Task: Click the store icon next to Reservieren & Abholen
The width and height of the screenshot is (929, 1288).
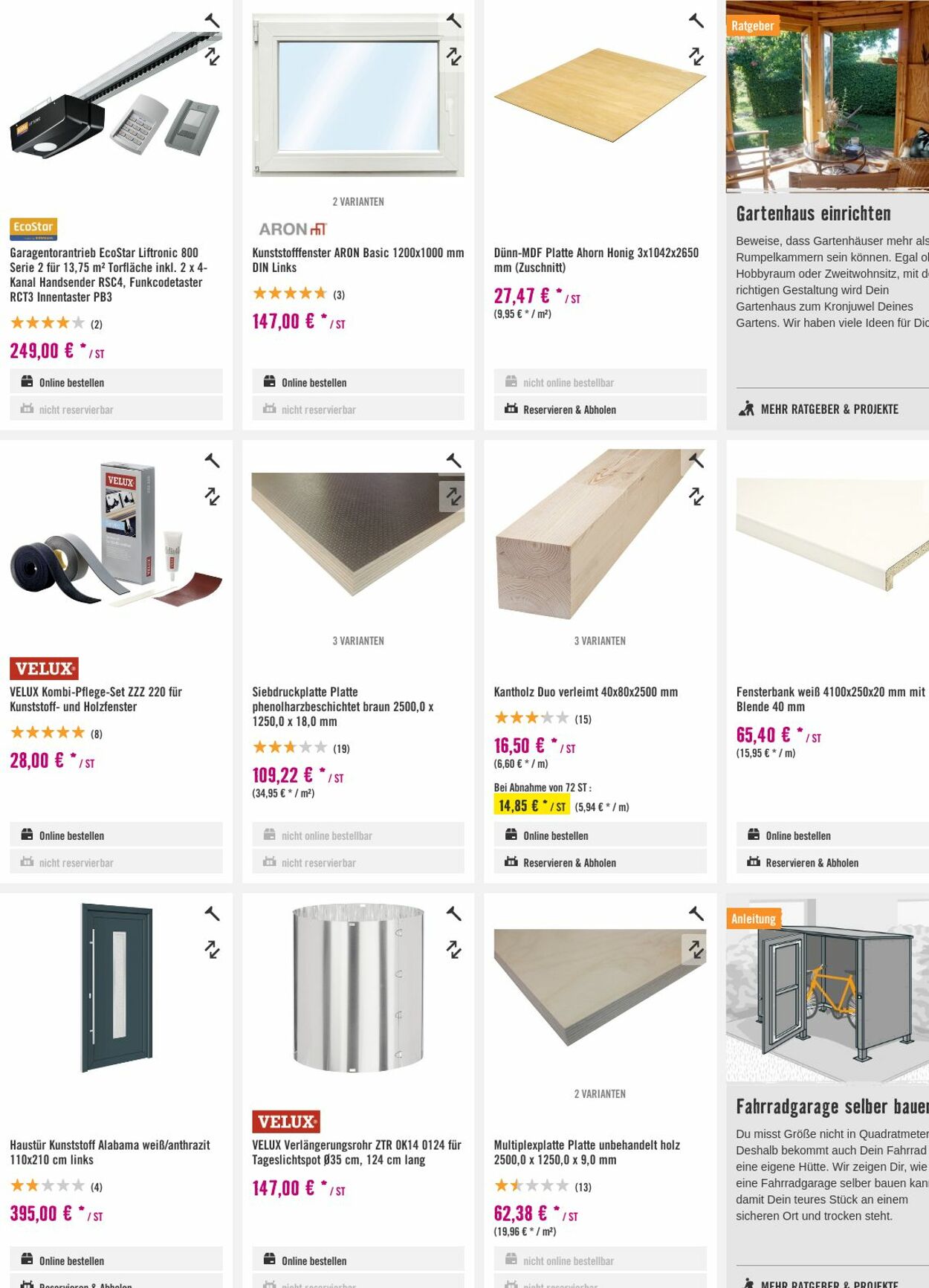Action: pos(511,409)
